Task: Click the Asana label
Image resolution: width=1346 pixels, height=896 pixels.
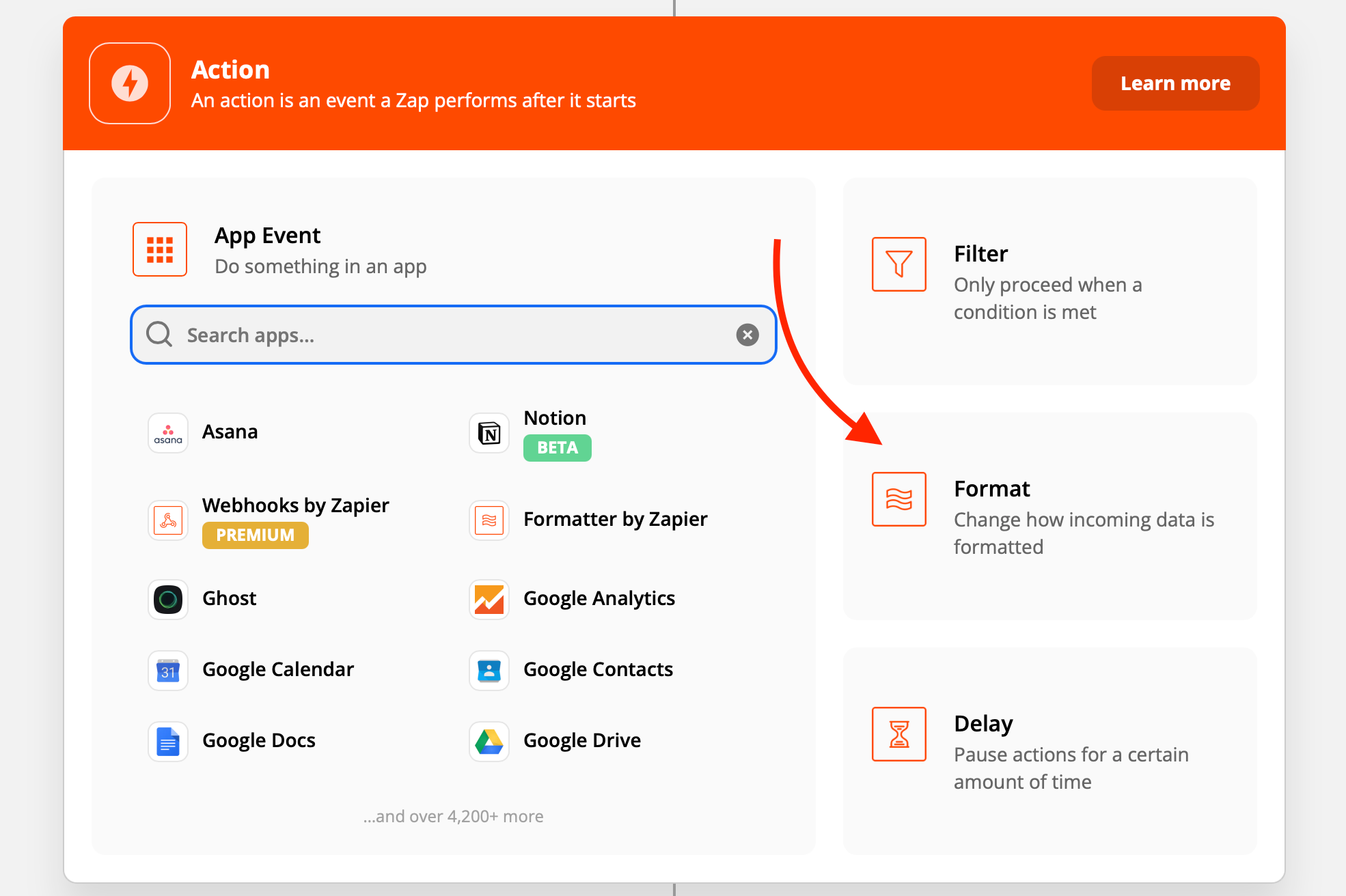Action: click(x=230, y=432)
